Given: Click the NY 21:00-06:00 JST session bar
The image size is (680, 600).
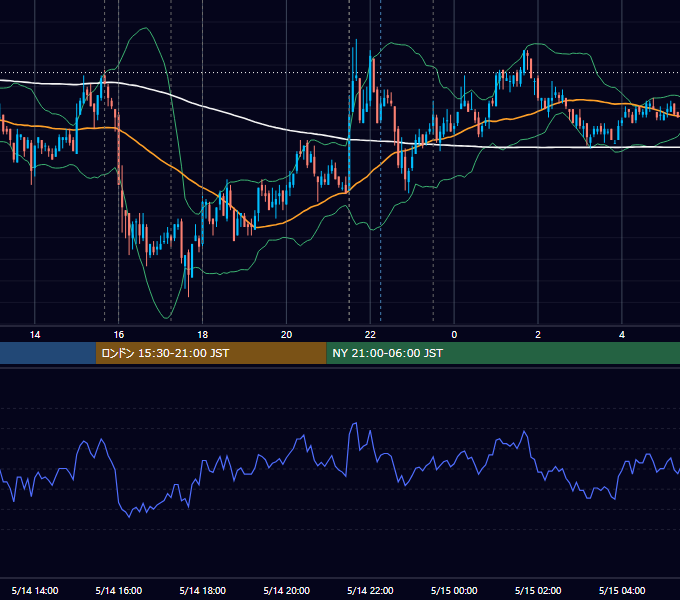Looking at the screenshot, I should pyautogui.click(x=503, y=353).
